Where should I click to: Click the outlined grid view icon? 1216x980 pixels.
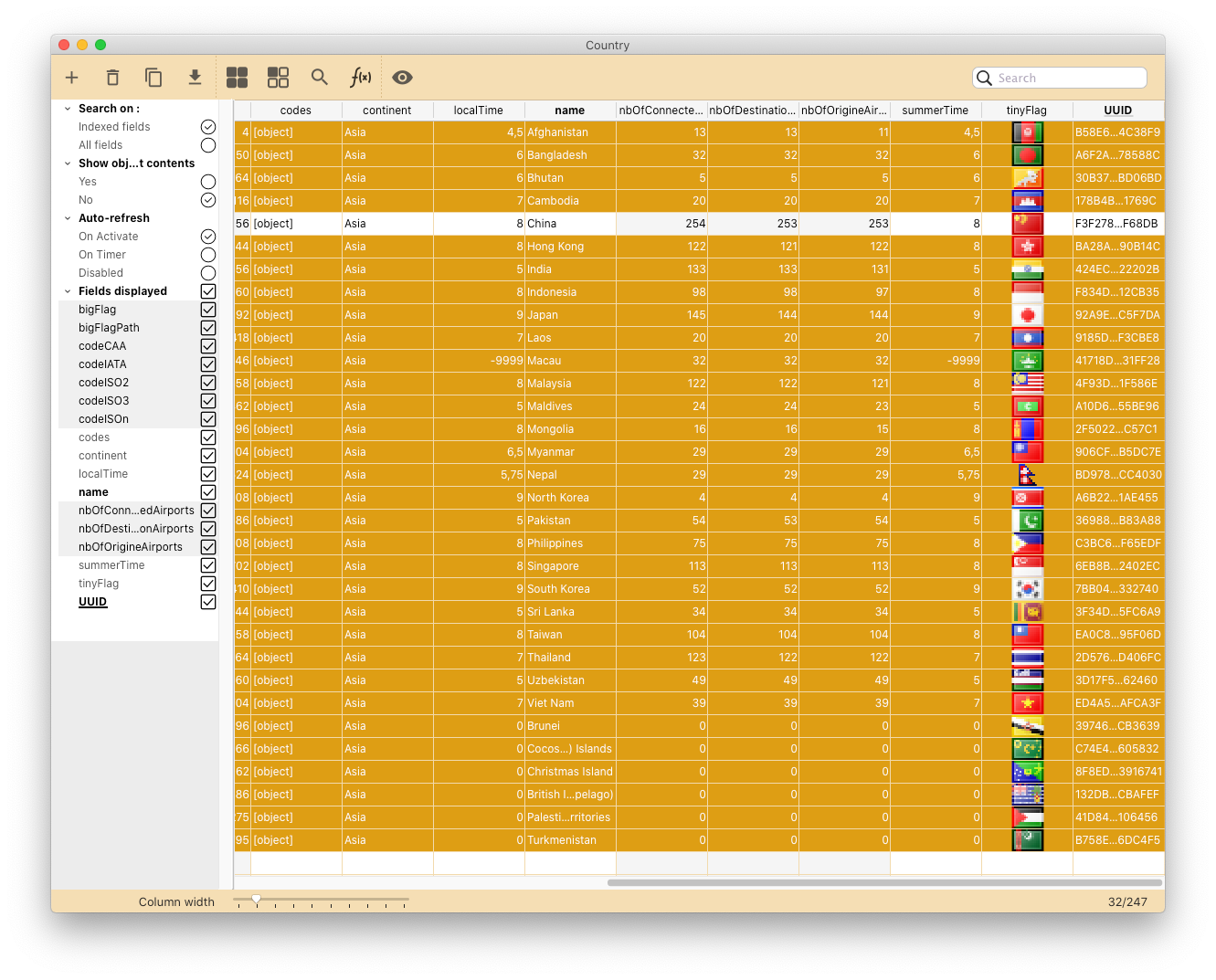coord(278,78)
